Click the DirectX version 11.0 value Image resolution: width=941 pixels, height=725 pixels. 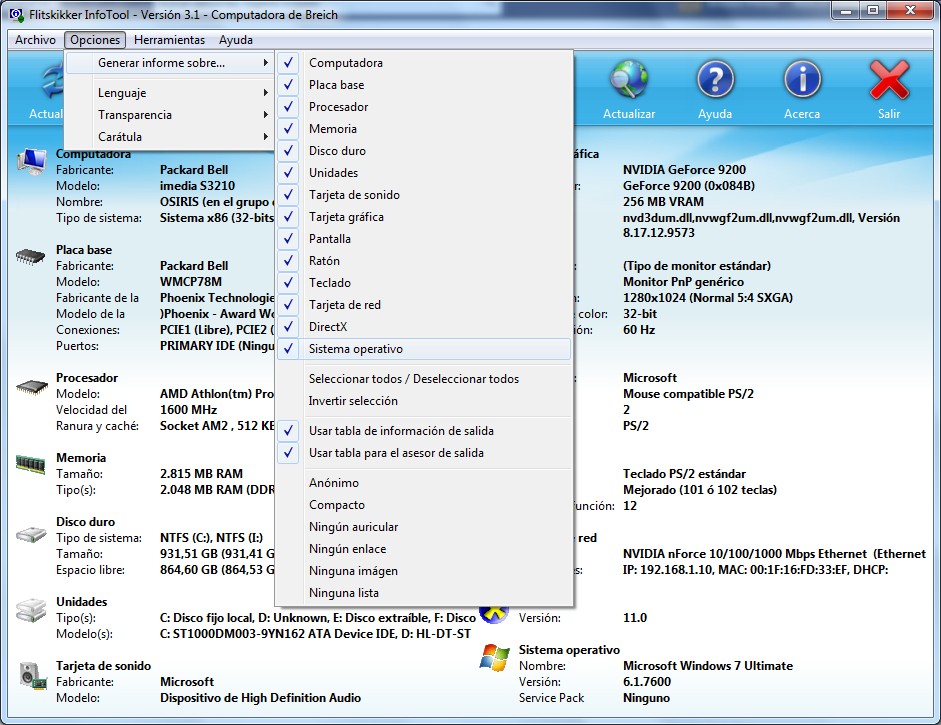click(x=635, y=618)
